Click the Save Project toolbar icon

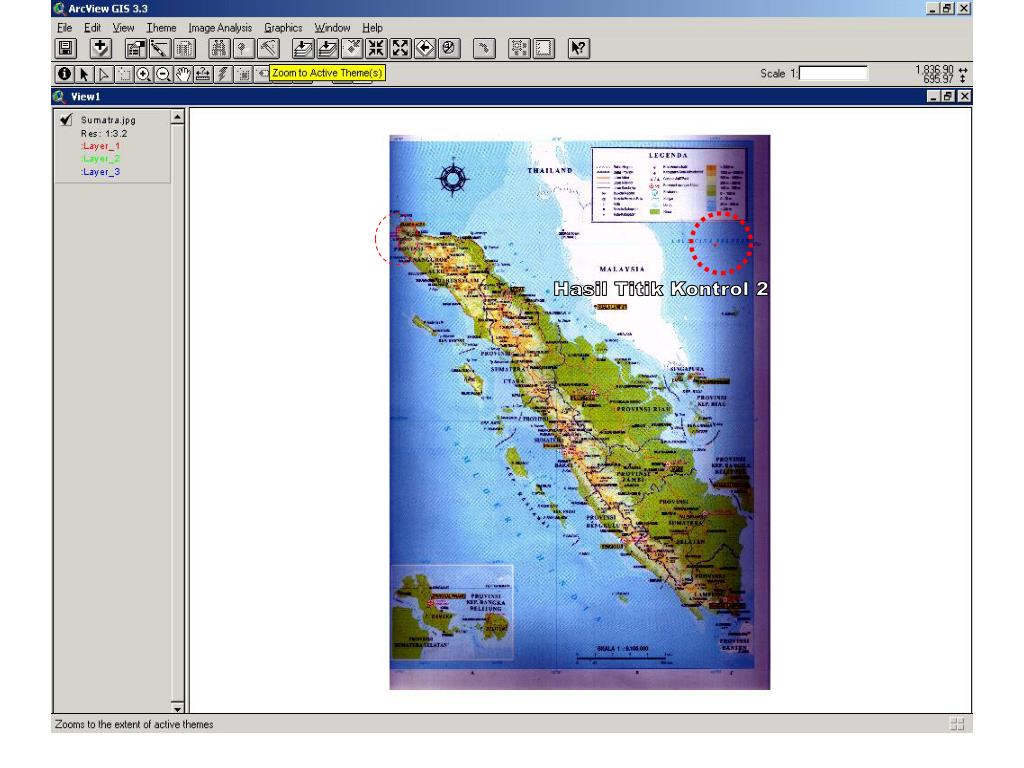coord(65,48)
